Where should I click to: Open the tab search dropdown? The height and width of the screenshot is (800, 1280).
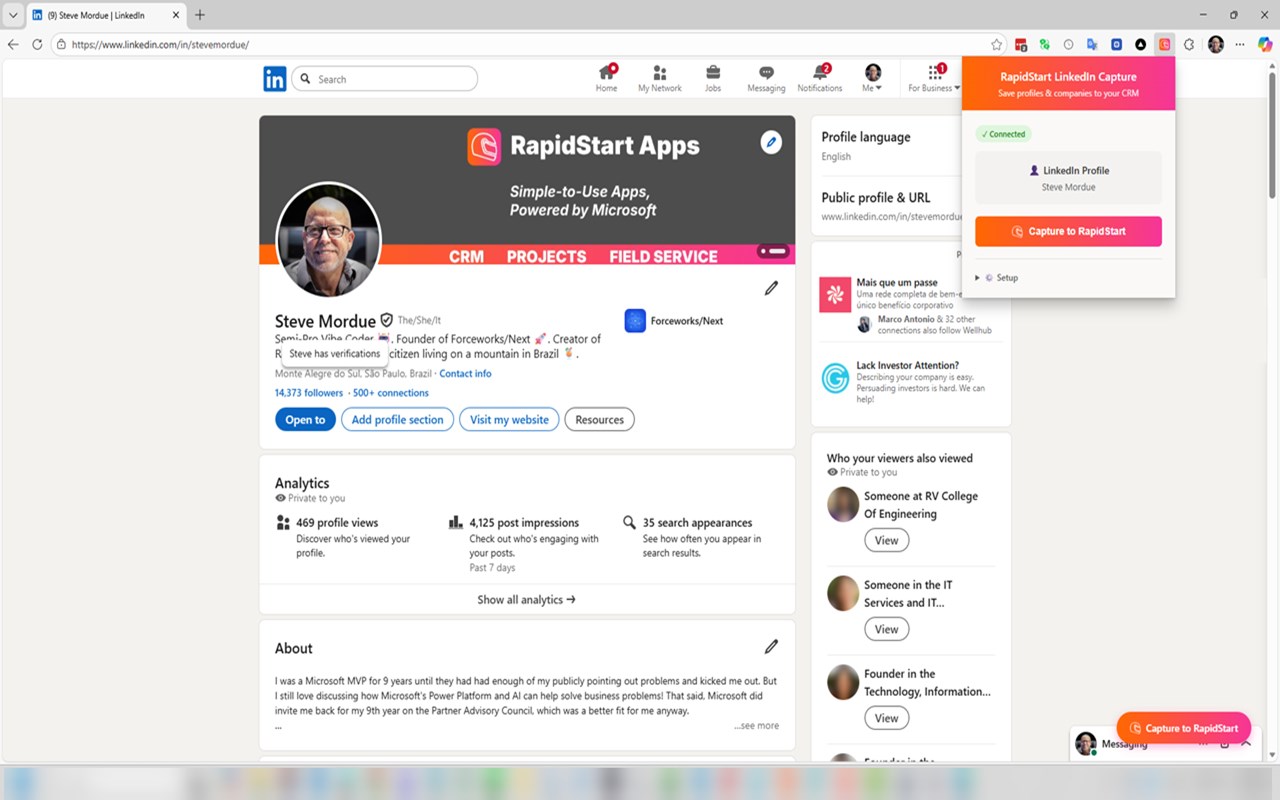point(13,15)
